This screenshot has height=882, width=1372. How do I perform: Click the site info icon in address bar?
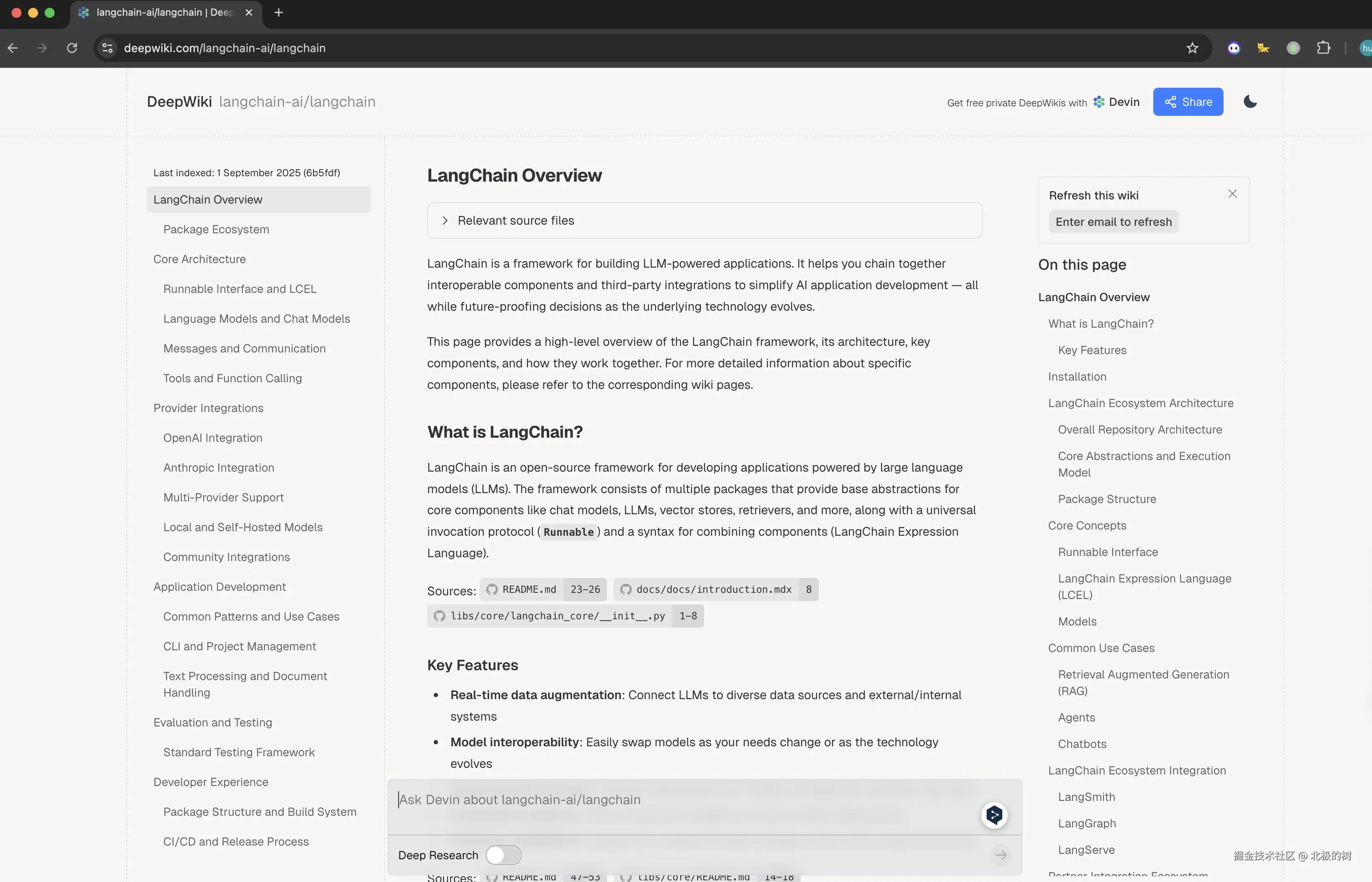(108, 48)
